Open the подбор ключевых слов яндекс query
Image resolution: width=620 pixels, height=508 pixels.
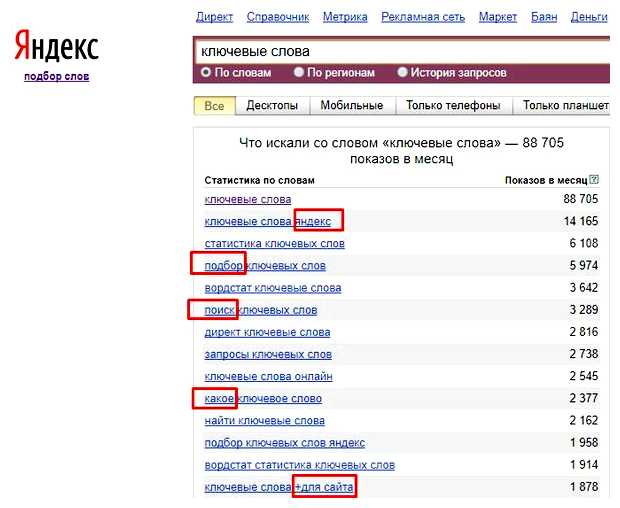pyautogui.click(x=285, y=443)
